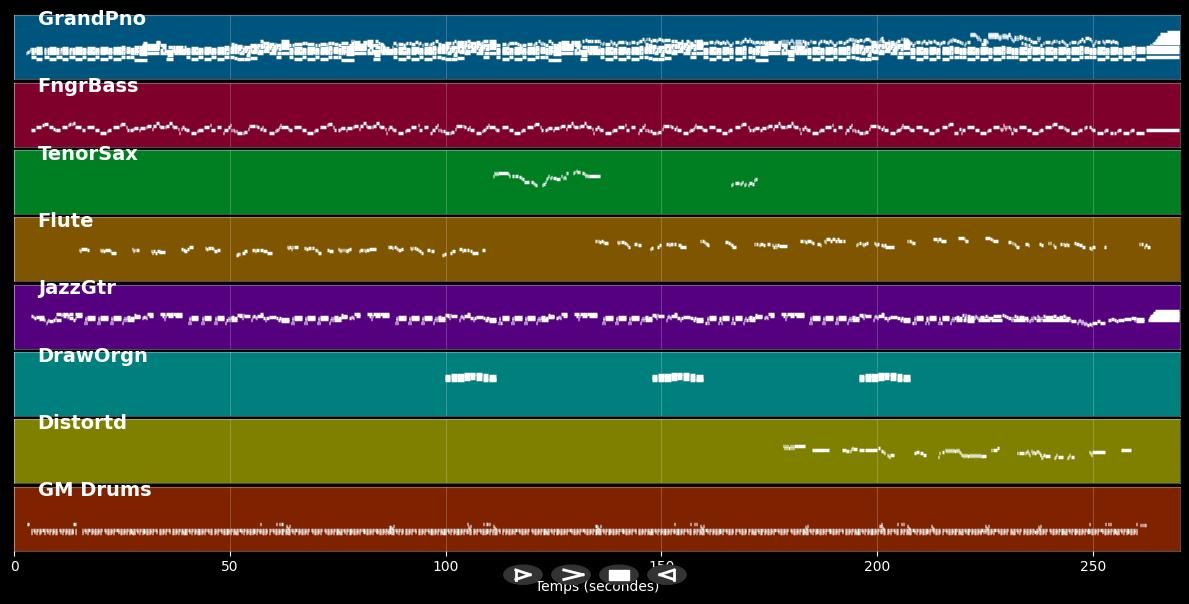Click the 0 tick on the time axis
The image size is (1189, 604).
click(14, 567)
